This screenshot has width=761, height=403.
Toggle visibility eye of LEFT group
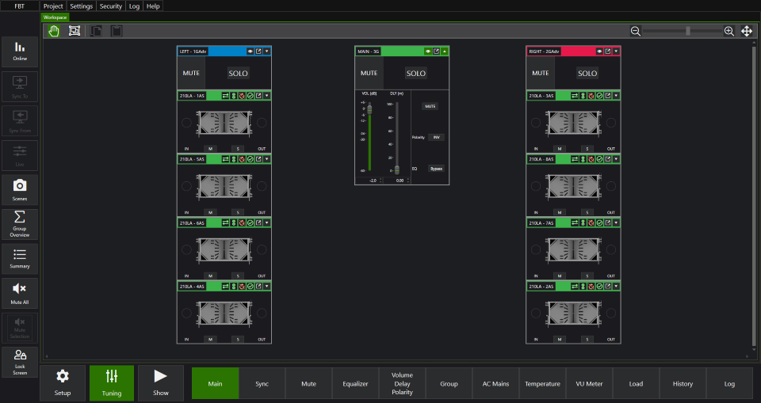click(x=250, y=51)
